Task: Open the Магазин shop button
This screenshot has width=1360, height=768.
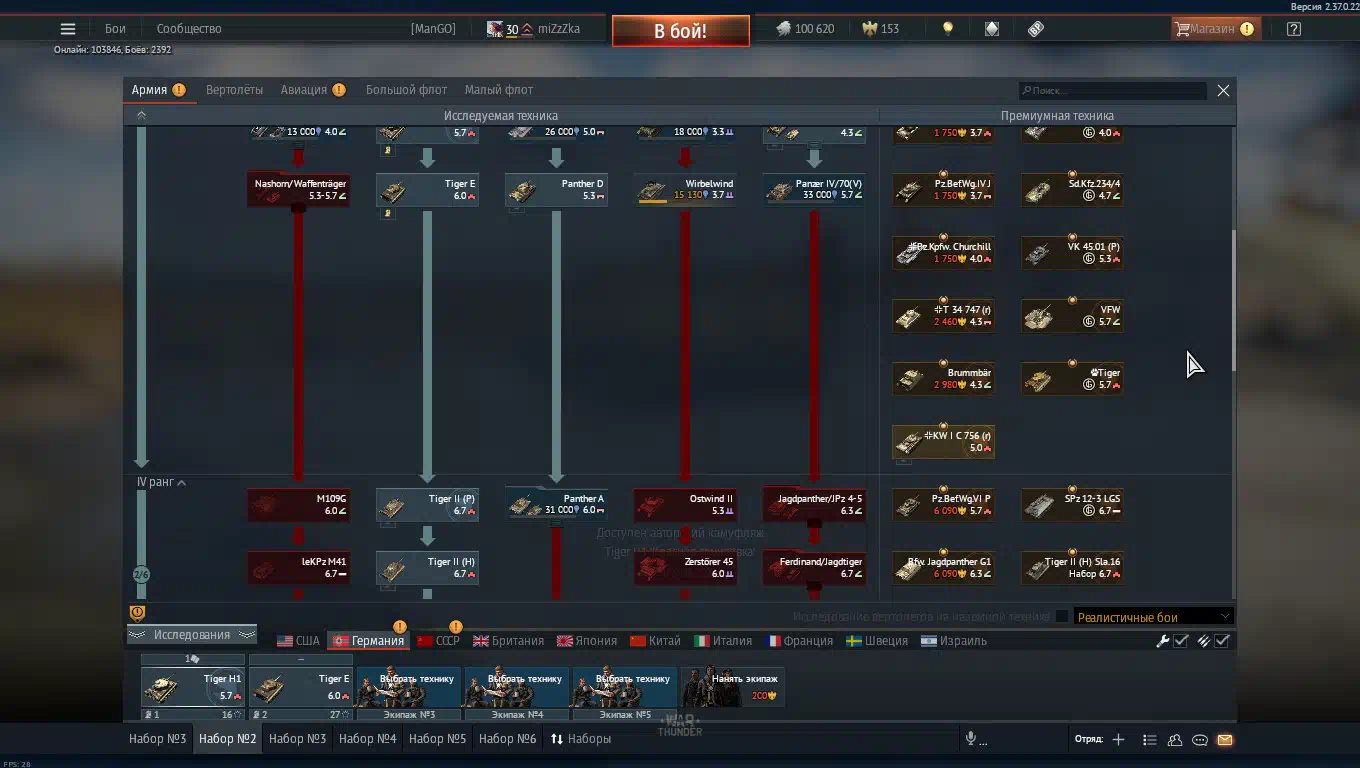Action: point(1214,29)
